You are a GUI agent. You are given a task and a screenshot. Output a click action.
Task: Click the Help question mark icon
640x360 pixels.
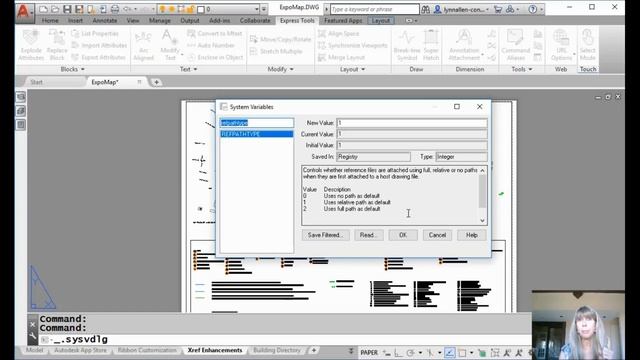(x=532, y=9)
